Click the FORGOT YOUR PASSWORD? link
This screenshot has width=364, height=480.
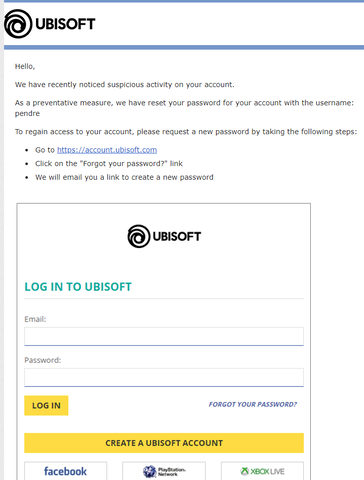point(253,404)
